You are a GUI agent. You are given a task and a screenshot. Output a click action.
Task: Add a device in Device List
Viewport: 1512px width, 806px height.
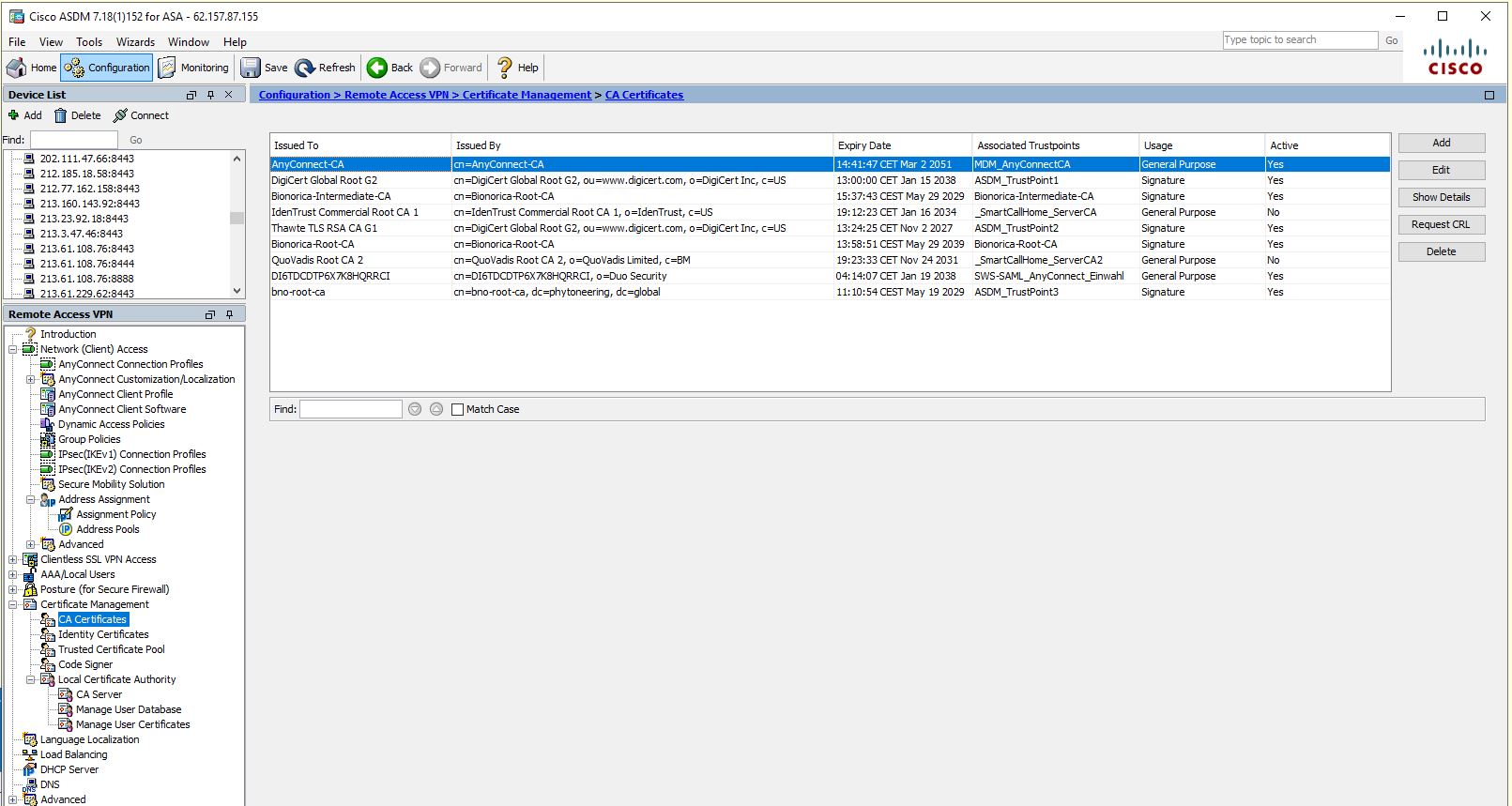[25, 115]
